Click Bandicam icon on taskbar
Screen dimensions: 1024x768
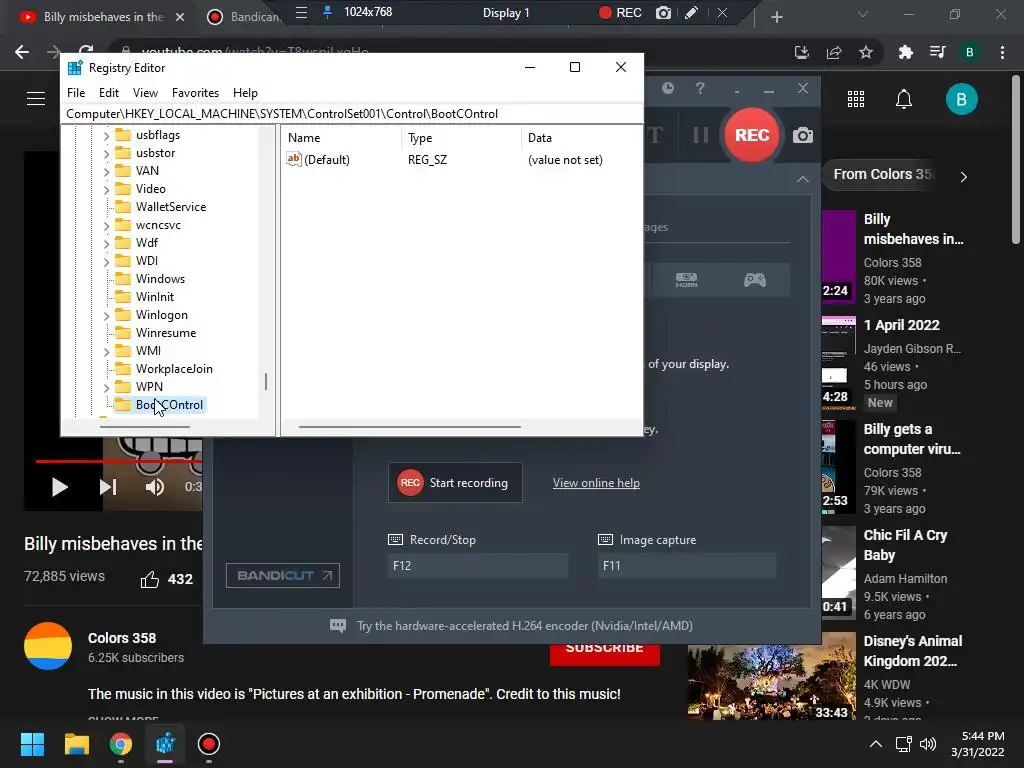209,744
